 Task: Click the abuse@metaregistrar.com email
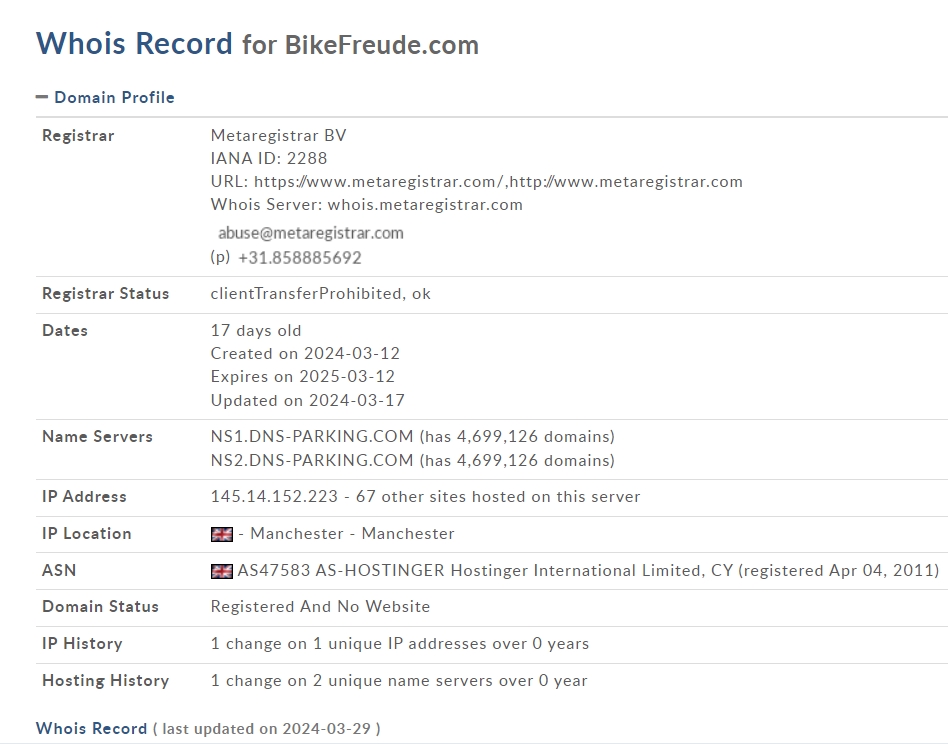(311, 233)
